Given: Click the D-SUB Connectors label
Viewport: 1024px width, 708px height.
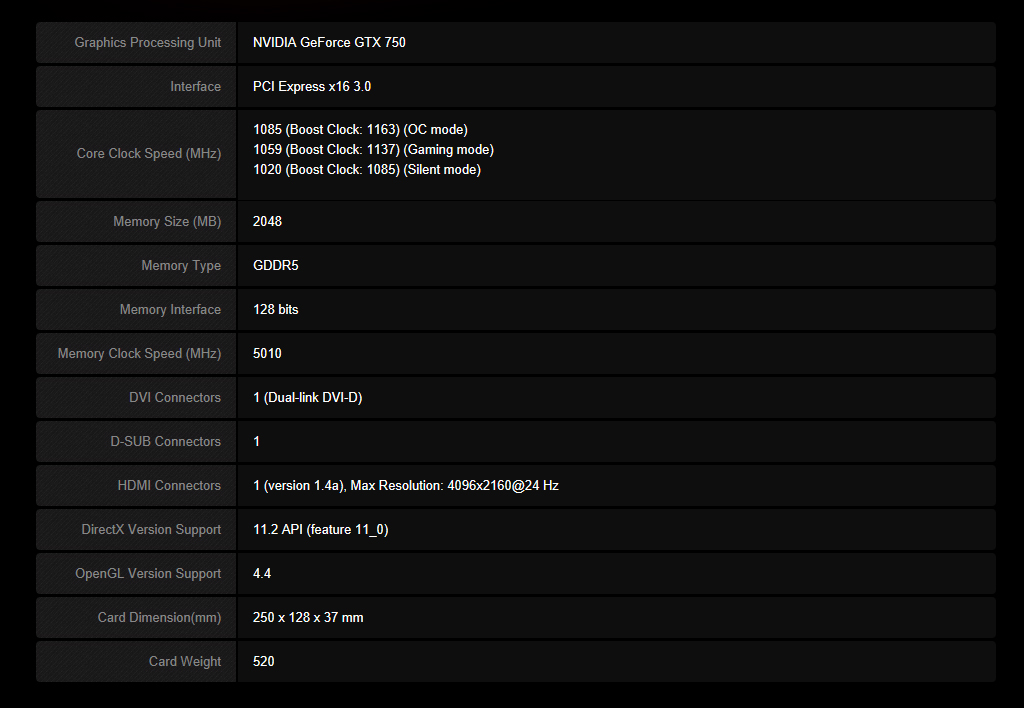Looking at the screenshot, I should (165, 441).
